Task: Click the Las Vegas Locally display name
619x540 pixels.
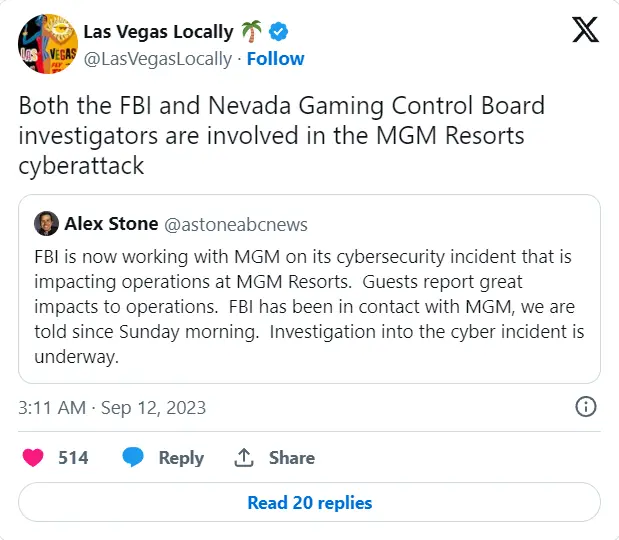Action: (x=158, y=32)
